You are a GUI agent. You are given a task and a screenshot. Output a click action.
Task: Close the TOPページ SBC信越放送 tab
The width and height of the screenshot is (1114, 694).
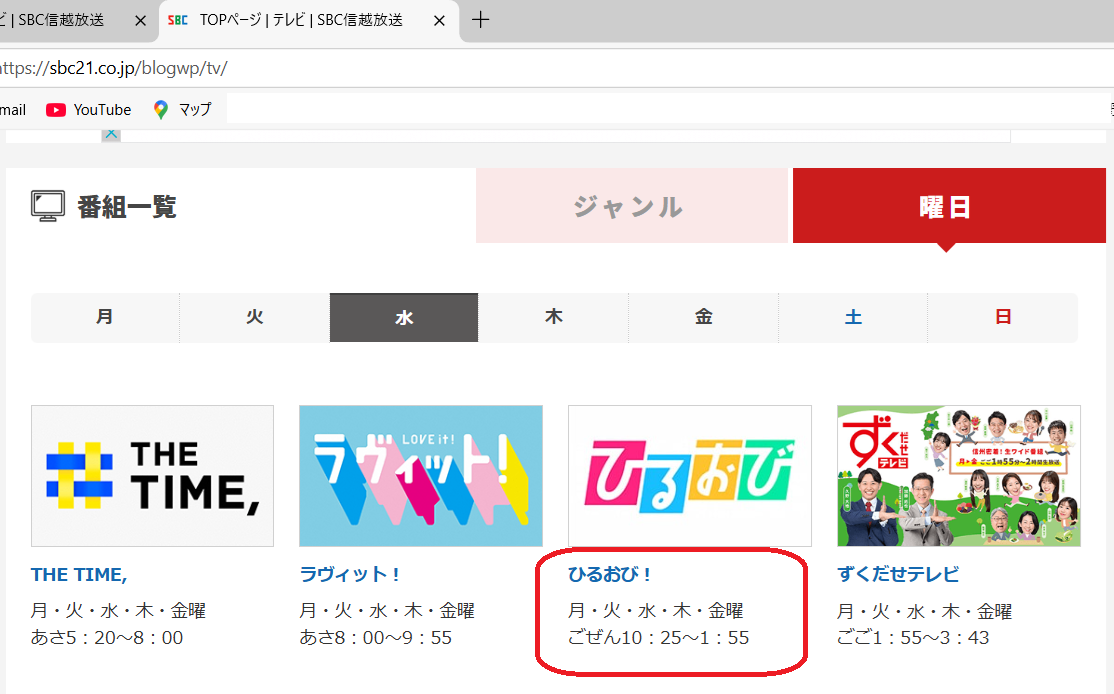point(439,21)
